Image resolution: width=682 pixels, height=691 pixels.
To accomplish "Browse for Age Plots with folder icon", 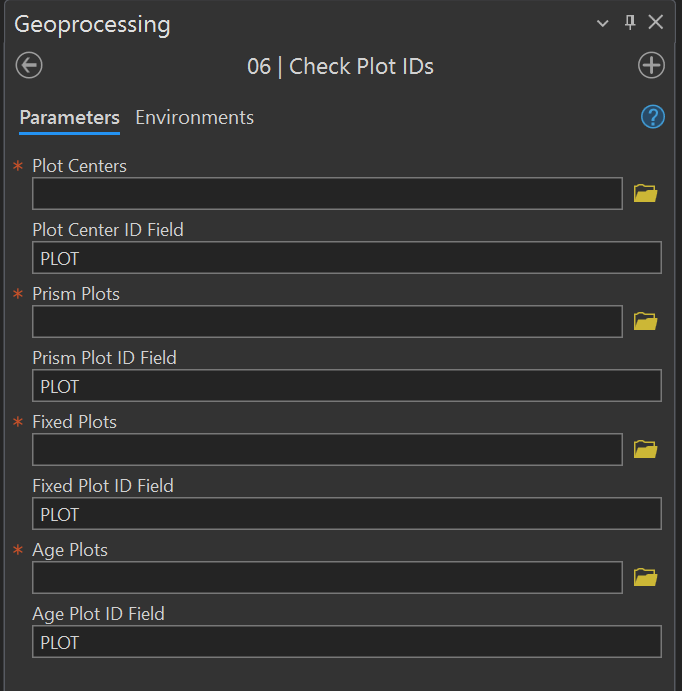I will 645,577.
